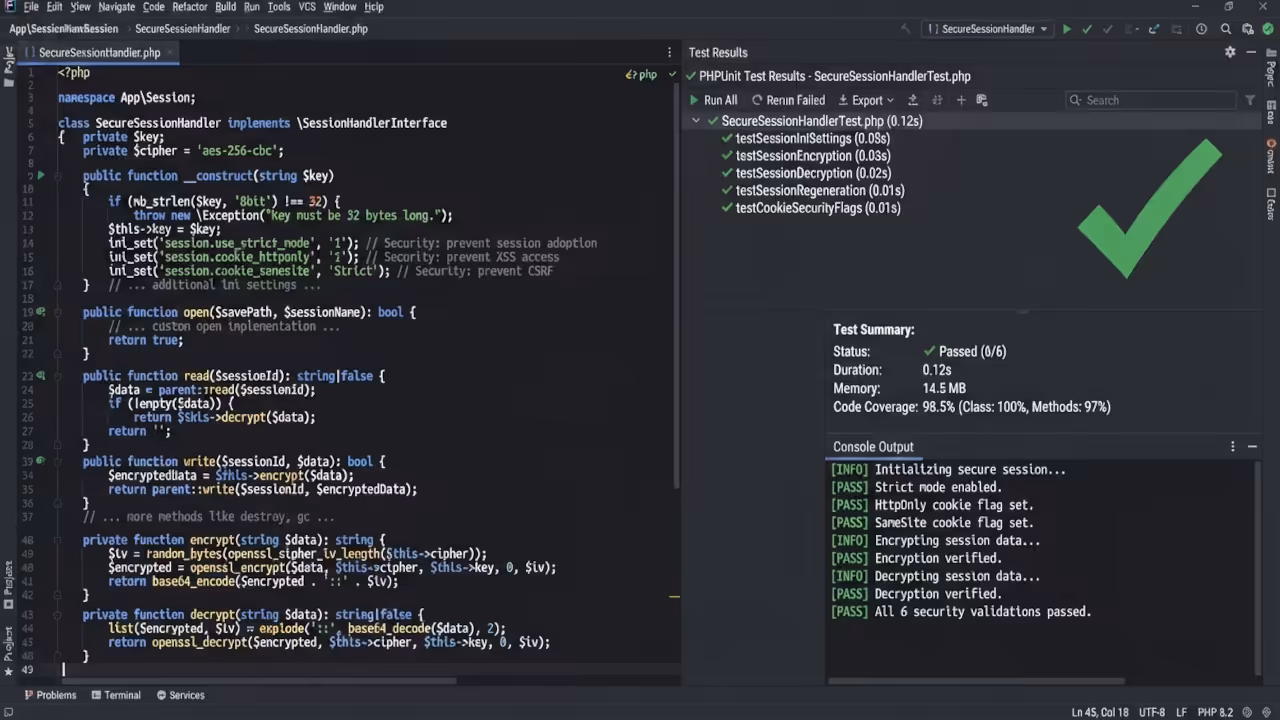Click the filter funnel icon beside Search
This screenshot has height=720, width=1280.
point(1250,100)
